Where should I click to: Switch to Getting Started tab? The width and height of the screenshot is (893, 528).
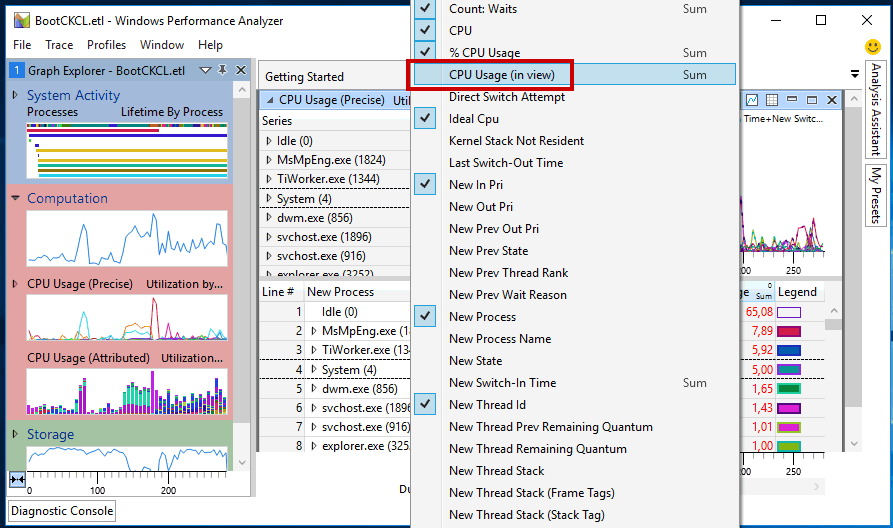click(x=304, y=77)
